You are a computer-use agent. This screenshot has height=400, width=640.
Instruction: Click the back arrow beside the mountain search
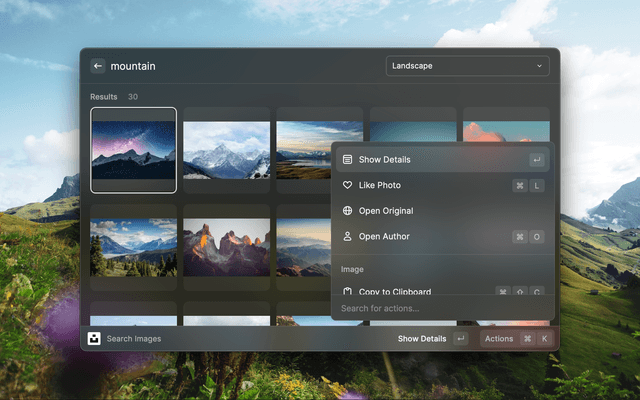point(97,66)
